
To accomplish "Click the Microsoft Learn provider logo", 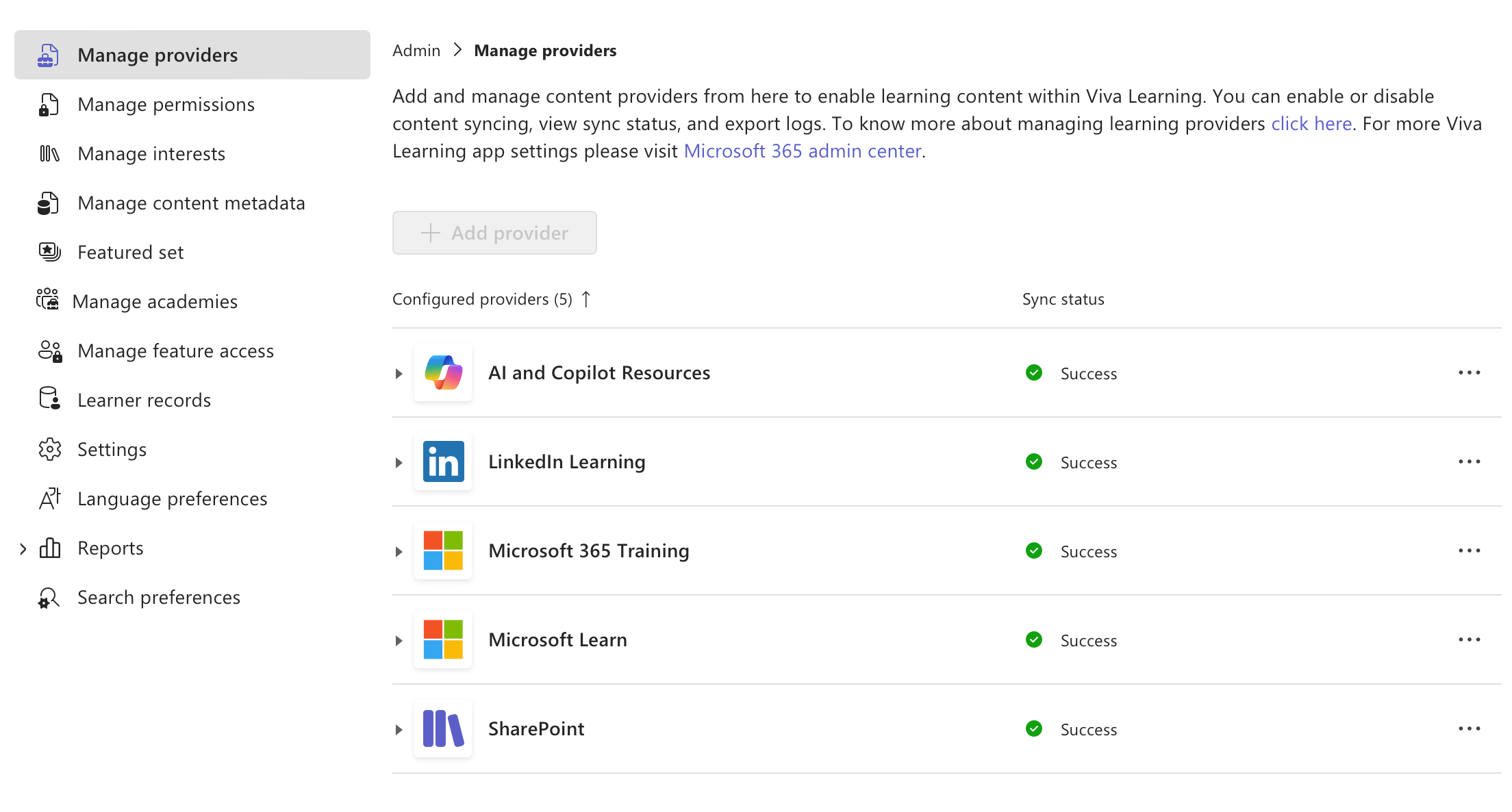I will pos(442,639).
